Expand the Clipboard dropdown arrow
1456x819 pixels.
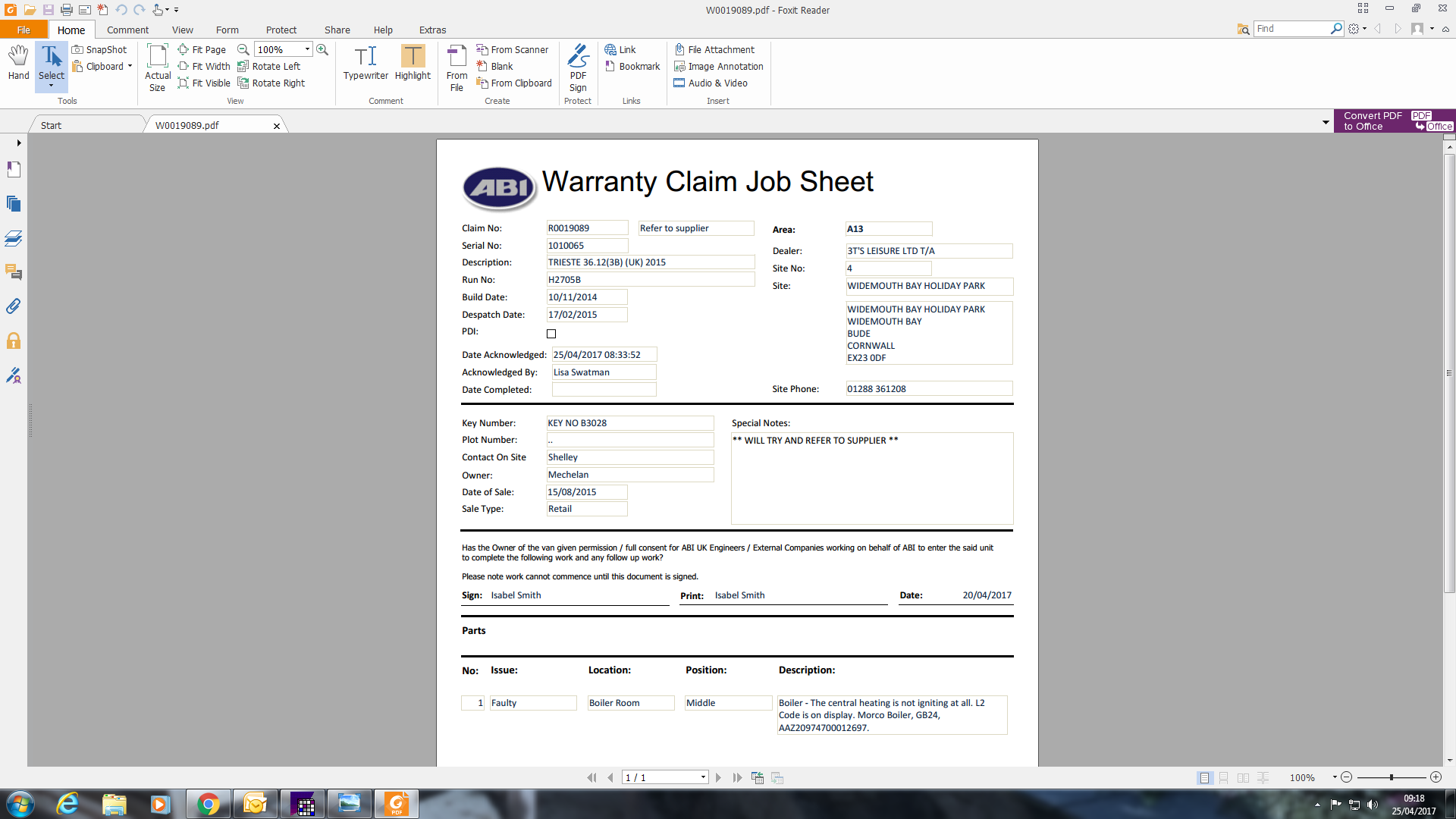point(130,66)
